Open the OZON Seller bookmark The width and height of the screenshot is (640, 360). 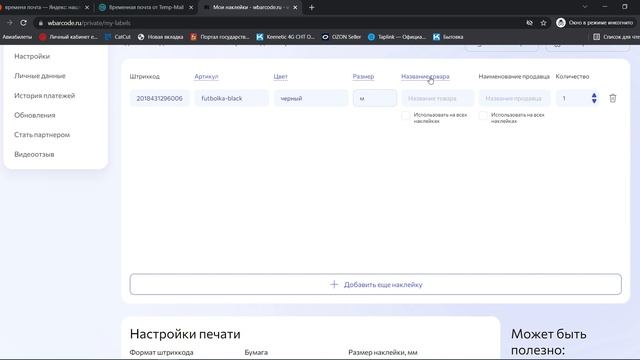coord(341,37)
